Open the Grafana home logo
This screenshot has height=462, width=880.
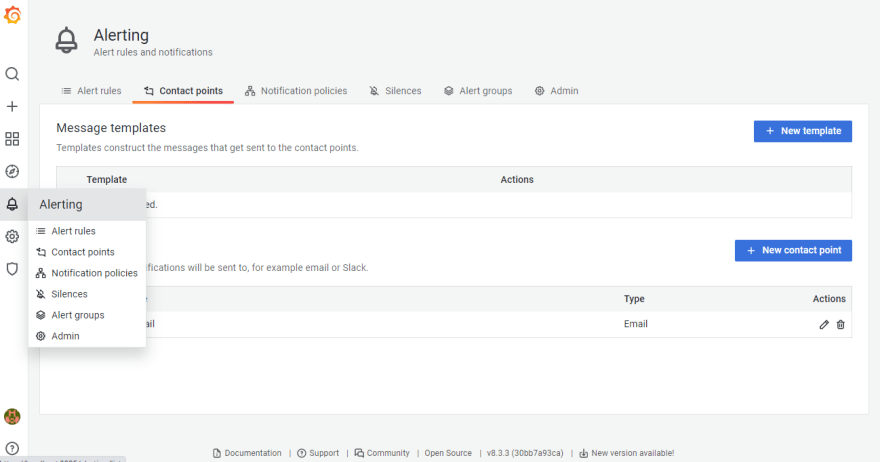(12, 15)
